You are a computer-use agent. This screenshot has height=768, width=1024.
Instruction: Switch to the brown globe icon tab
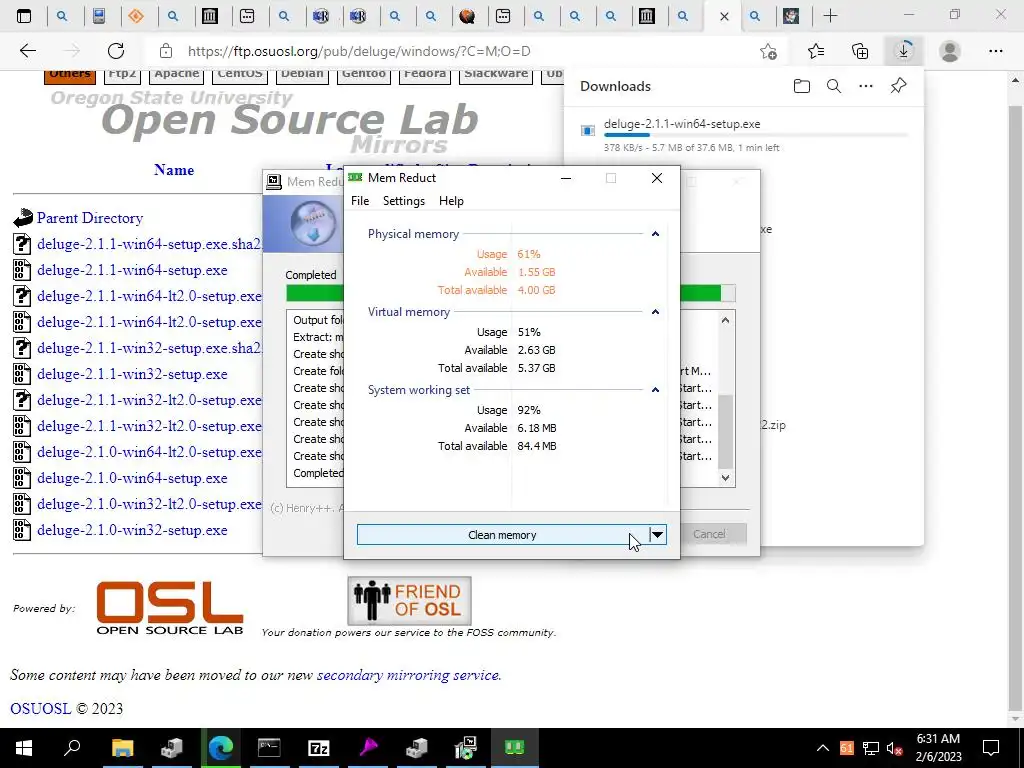[467, 16]
